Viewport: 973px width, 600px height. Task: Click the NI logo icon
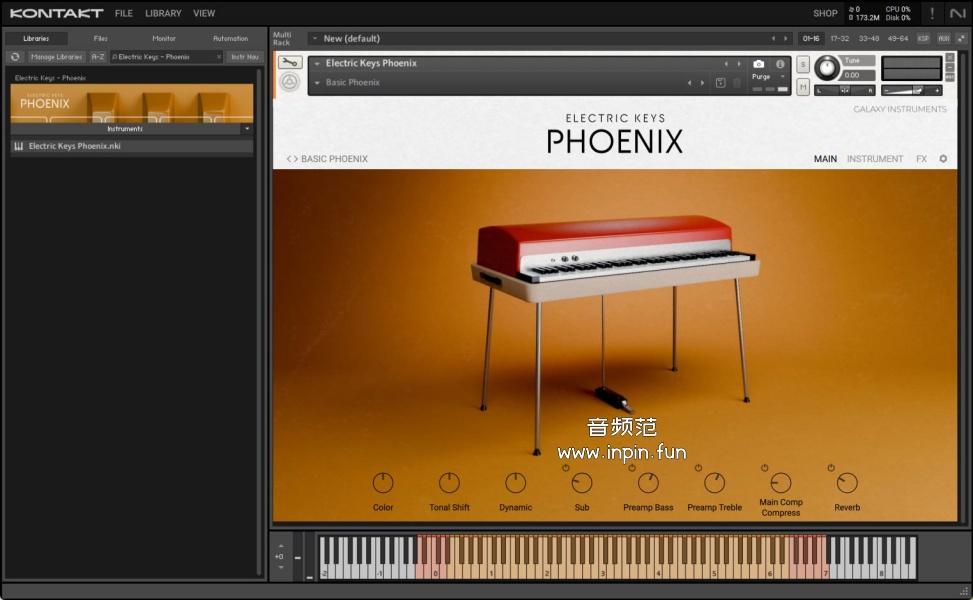957,13
